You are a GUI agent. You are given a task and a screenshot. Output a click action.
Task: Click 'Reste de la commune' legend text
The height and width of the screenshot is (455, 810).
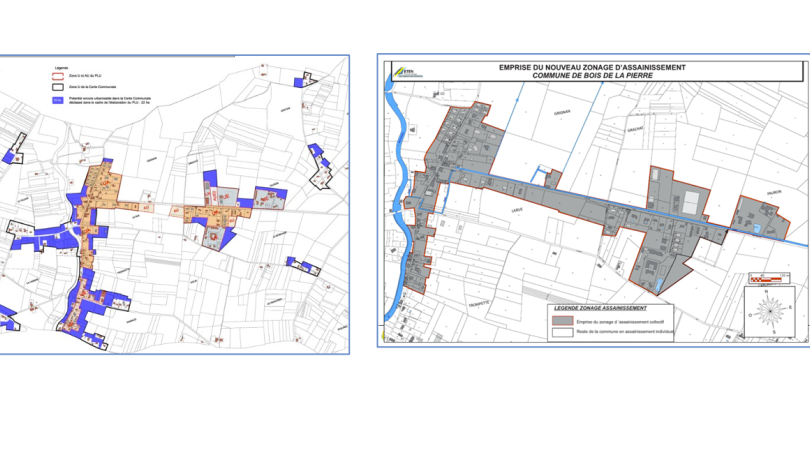click(x=624, y=334)
